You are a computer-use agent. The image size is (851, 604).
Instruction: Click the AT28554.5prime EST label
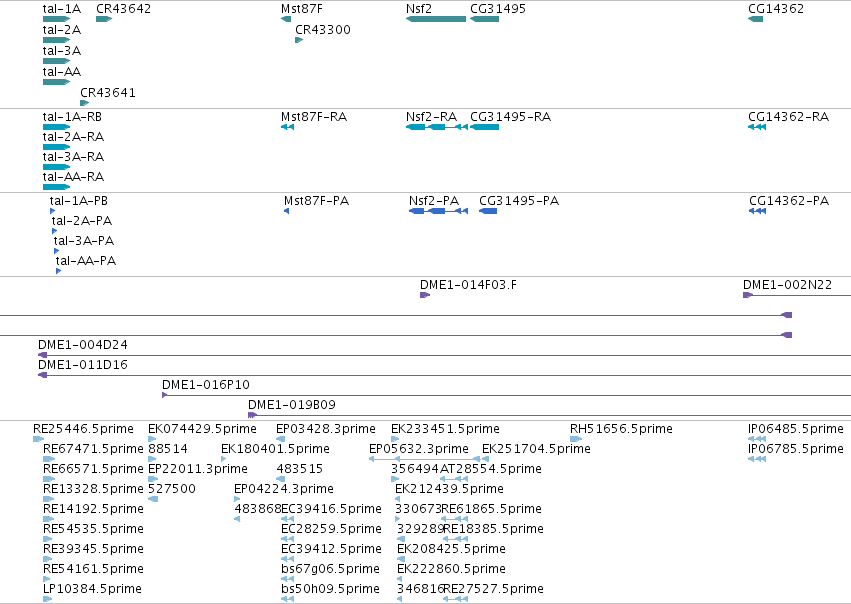(491, 469)
